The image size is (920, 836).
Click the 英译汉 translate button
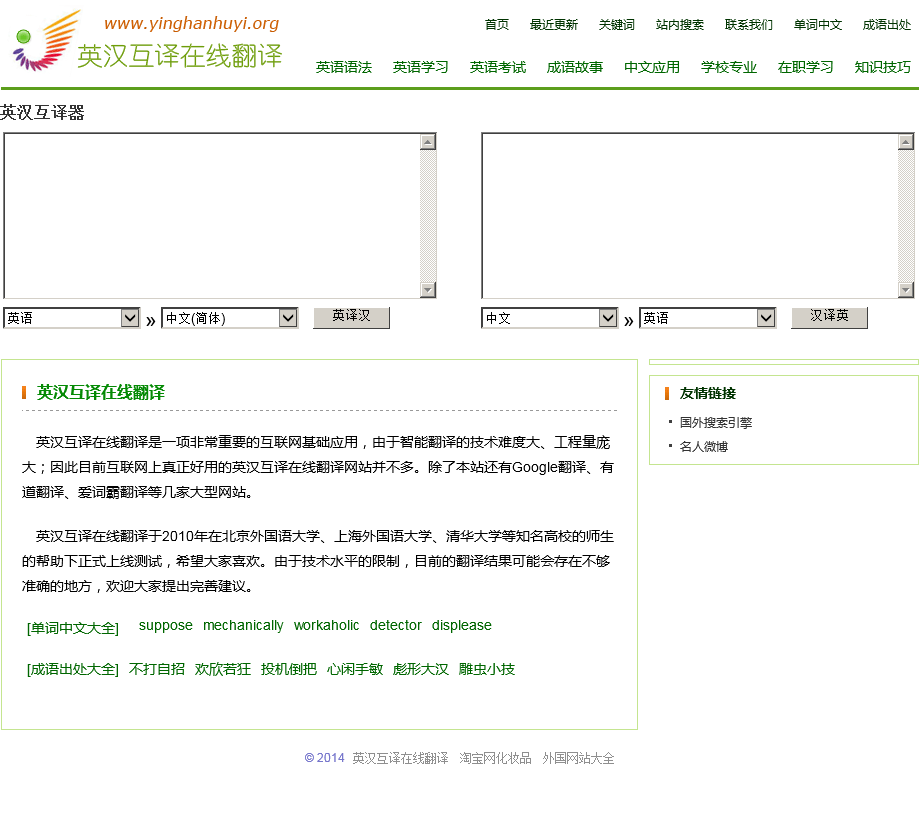[x=351, y=317]
